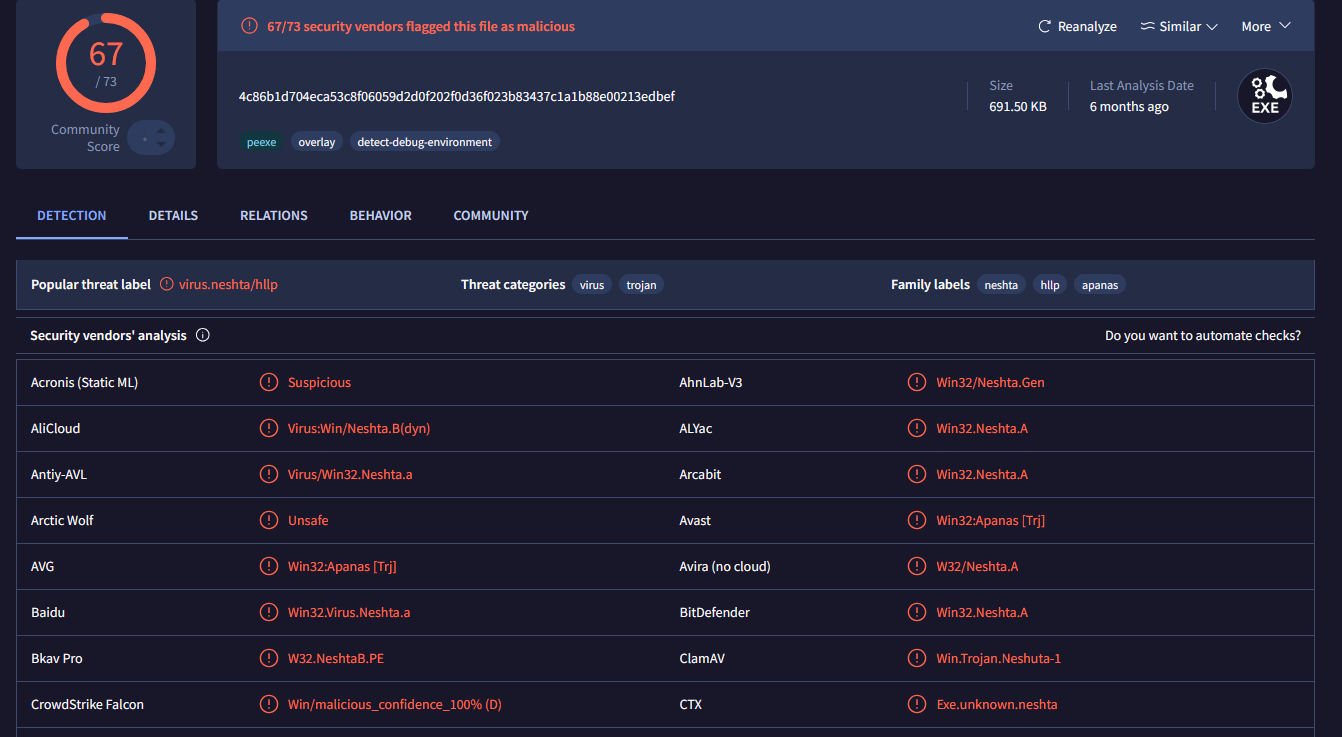The image size is (1342, 737).
Task: Select the trojan threat category chip
Action: click(x=641, y=285)
